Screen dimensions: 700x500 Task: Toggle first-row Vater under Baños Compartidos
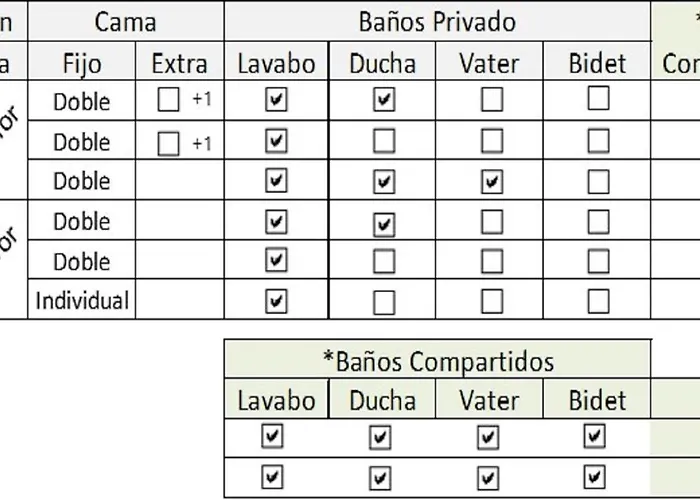(x=487, y=437)
